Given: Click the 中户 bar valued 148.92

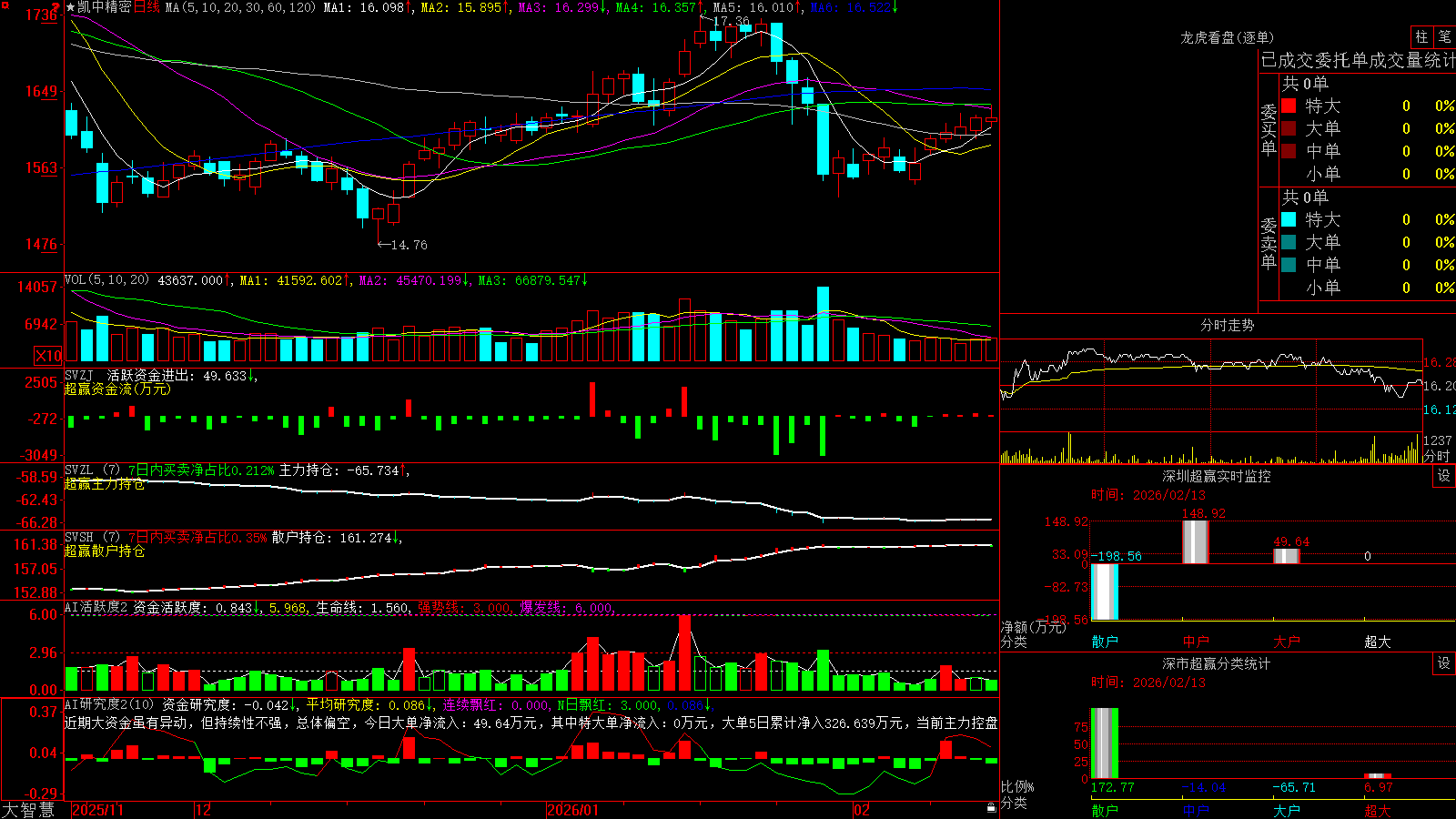Looking at the screenshot, I should coord(1196,541).
